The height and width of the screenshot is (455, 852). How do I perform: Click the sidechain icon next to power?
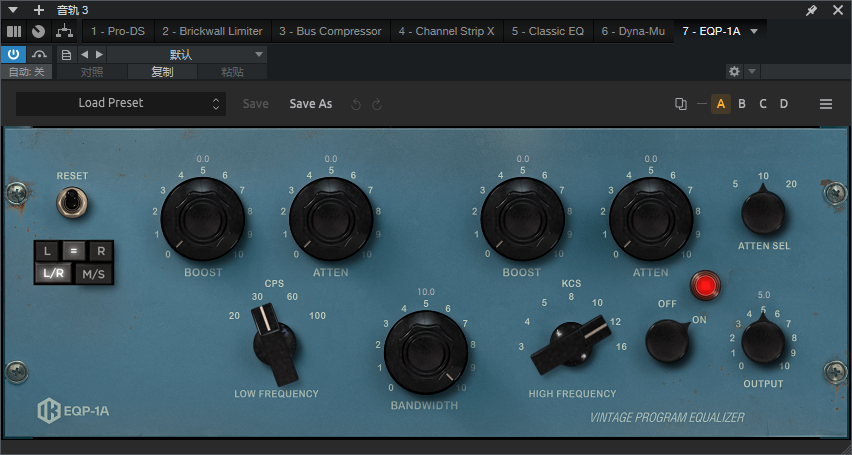coord(39,54)
